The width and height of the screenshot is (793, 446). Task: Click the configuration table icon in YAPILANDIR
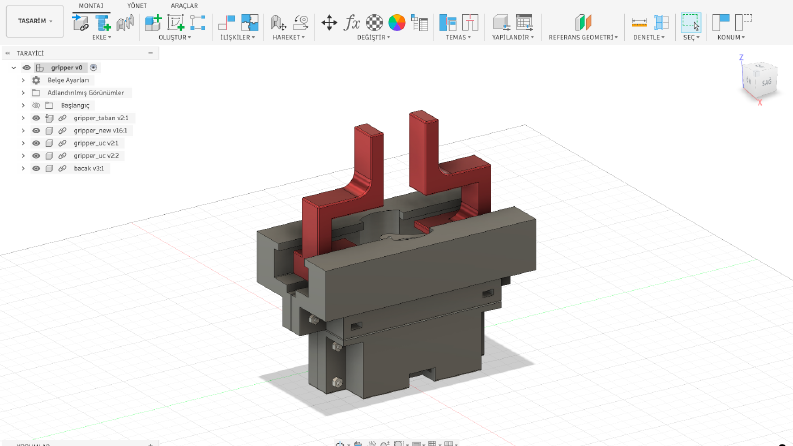pyautogui.click(x=524, y=23)
